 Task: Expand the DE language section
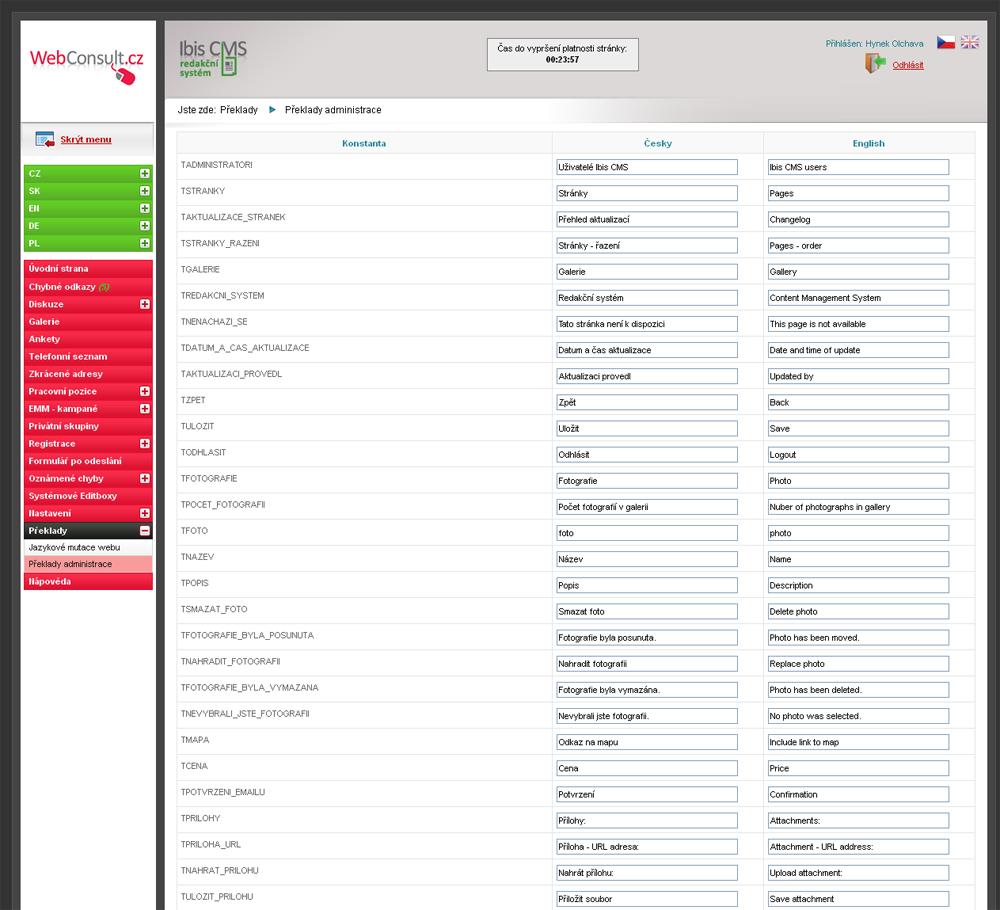[145, 226]
